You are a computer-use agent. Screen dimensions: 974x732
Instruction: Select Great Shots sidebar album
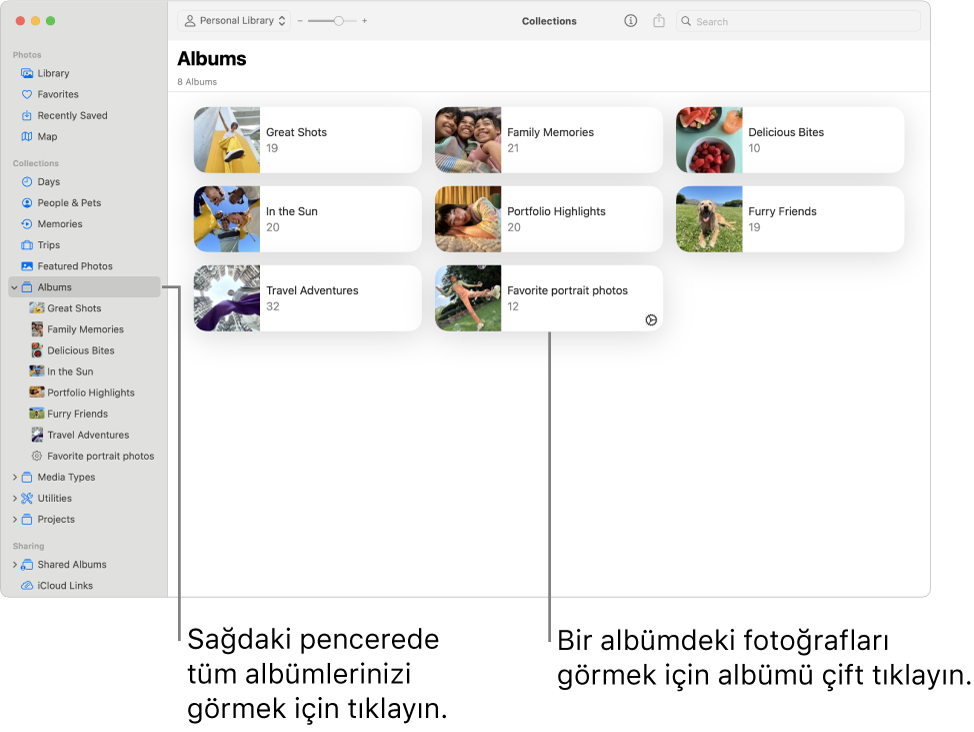point(73,308)
